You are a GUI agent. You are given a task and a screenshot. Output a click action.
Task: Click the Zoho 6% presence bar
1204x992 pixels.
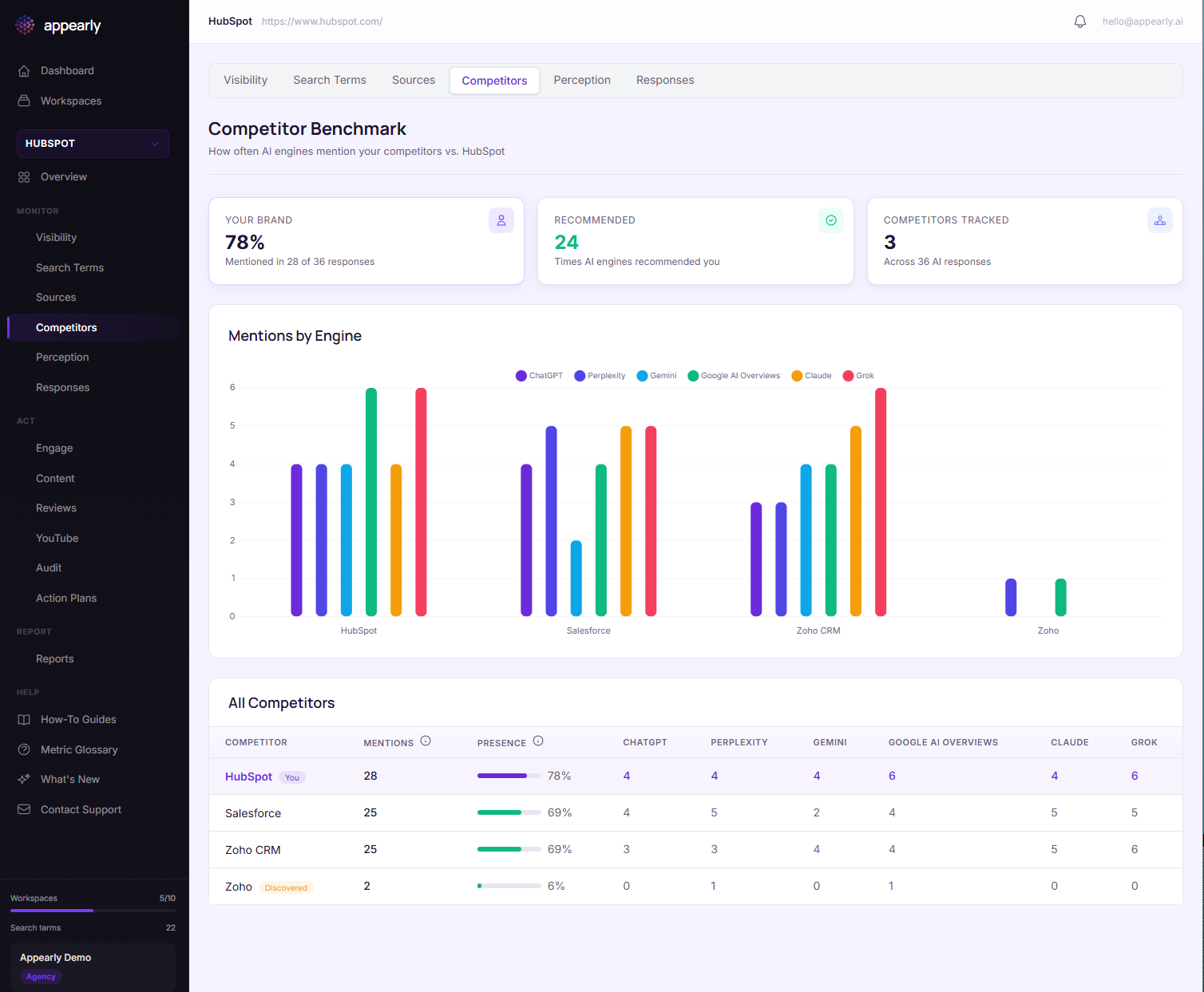(509, 886)
